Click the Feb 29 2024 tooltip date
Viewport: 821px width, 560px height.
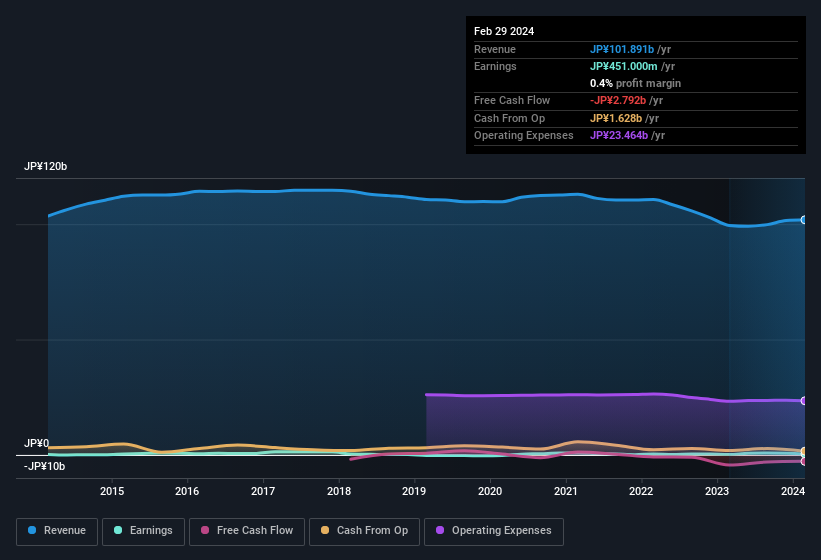[504, 31]
